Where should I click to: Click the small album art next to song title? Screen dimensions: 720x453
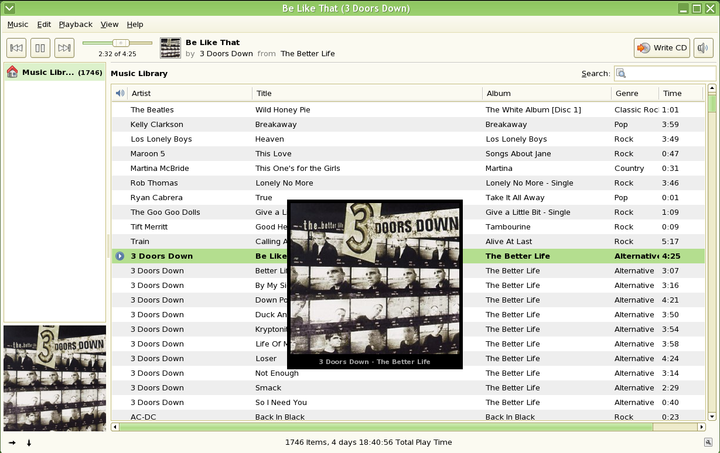click(170, 48)
